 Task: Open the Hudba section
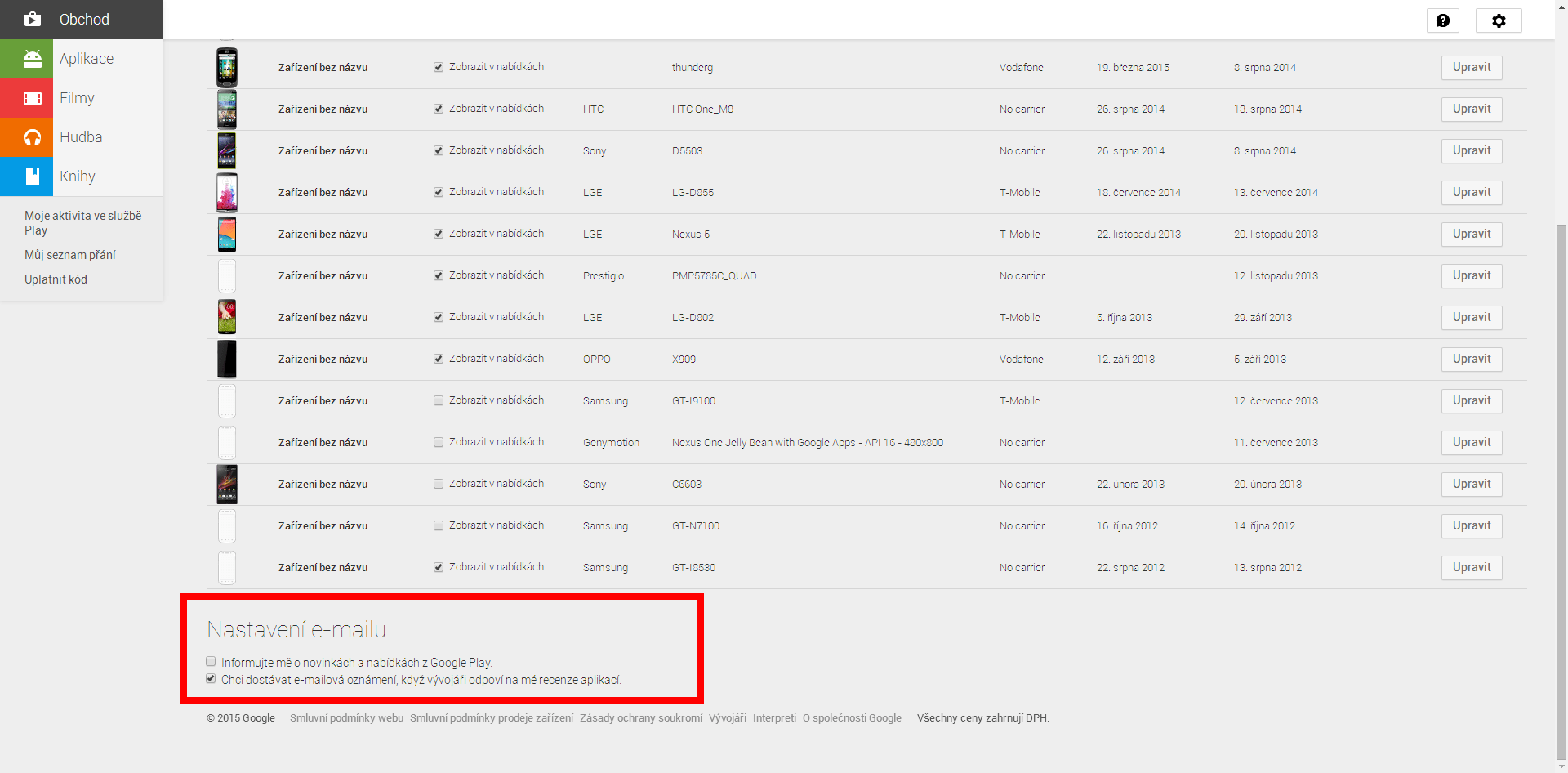click(81, 137)
